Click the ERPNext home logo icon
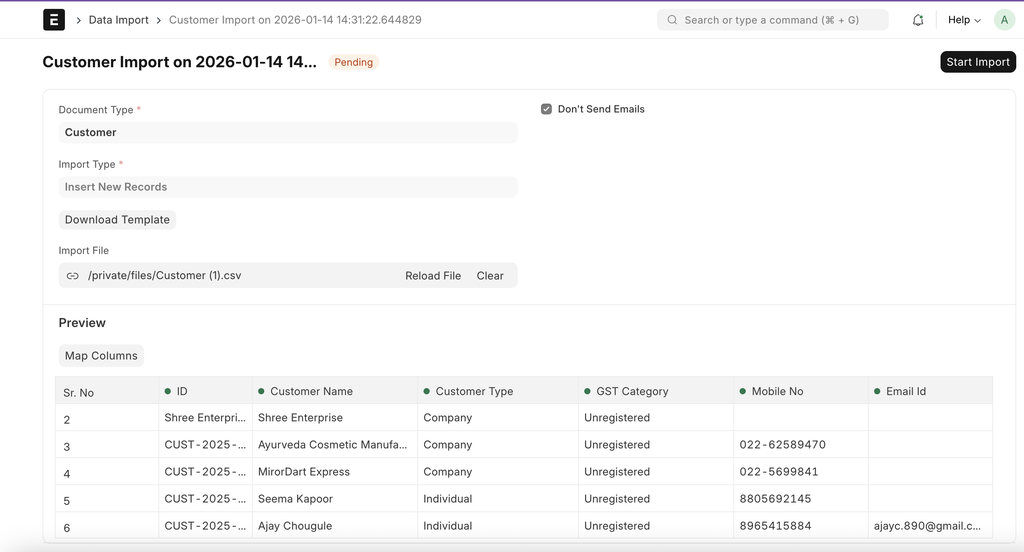 (x=54, y=20)
